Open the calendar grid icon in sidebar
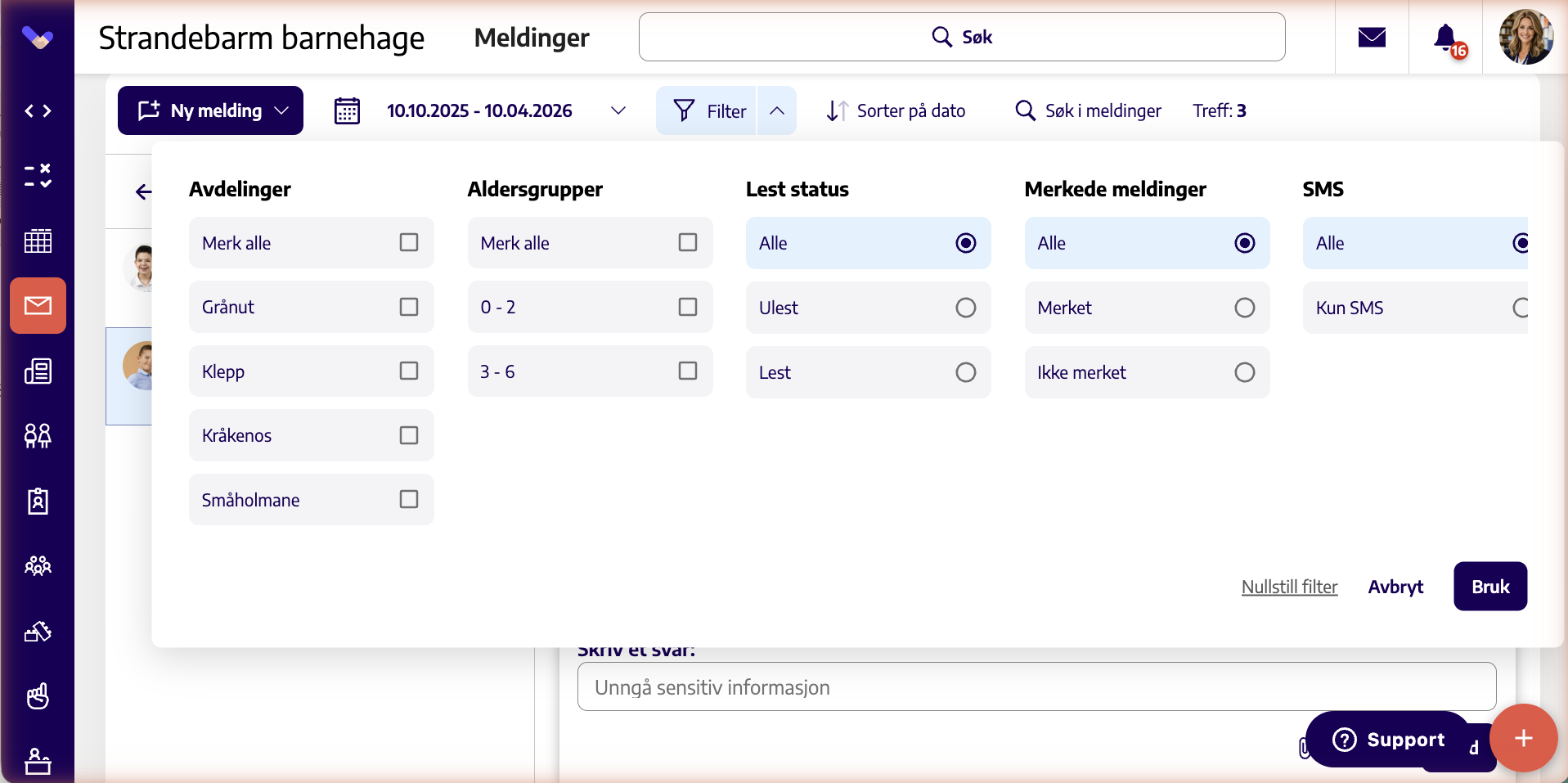 [x=38, y=241]
